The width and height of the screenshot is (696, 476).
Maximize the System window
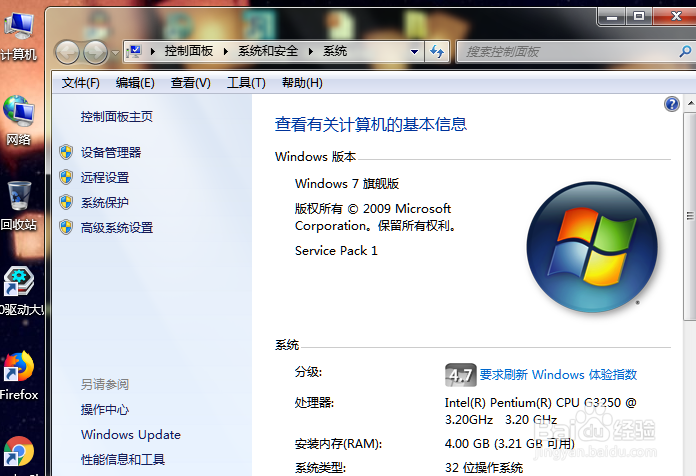coord(639,17)
